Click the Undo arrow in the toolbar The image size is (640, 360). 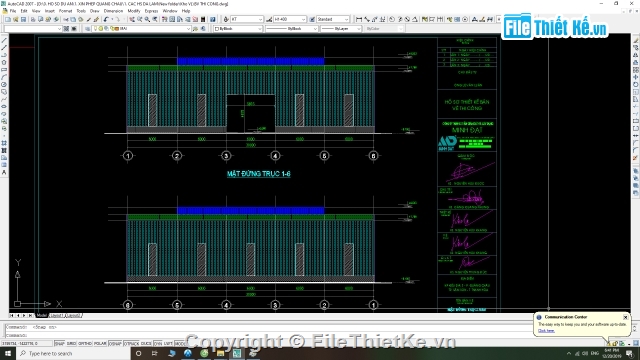tap(106, 19)
